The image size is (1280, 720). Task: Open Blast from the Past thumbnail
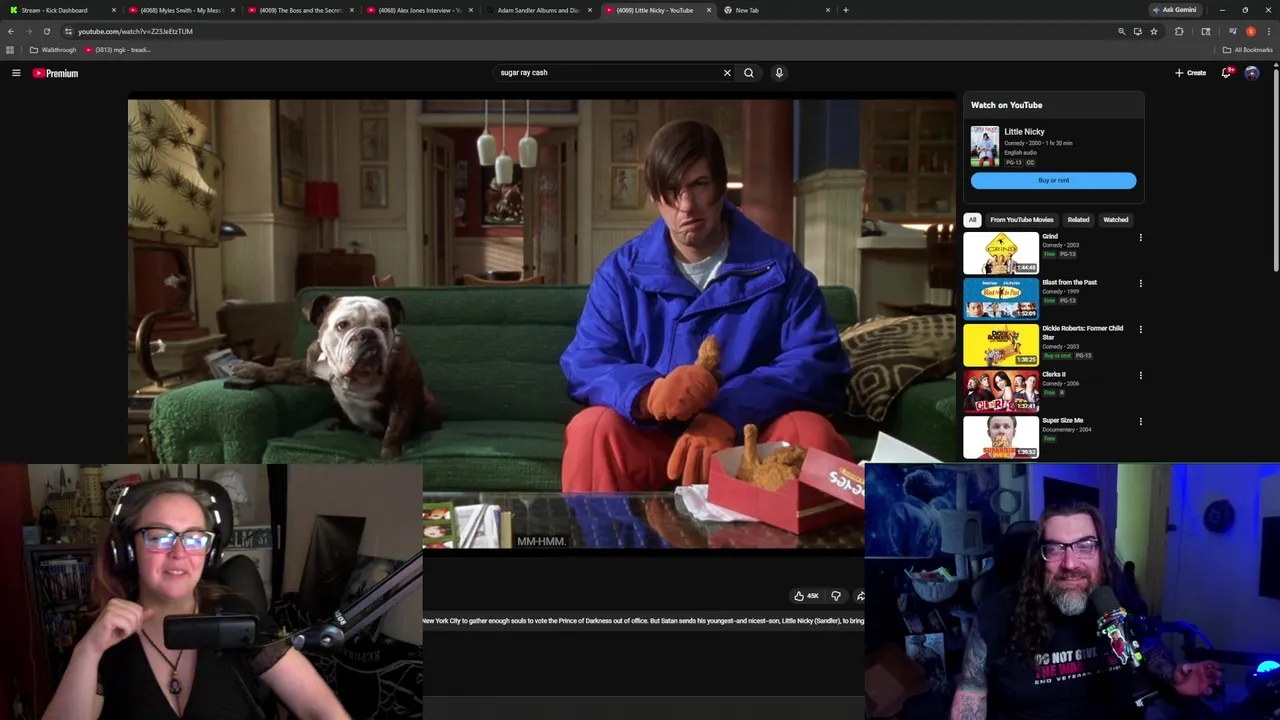click(x=1001, y=299)
